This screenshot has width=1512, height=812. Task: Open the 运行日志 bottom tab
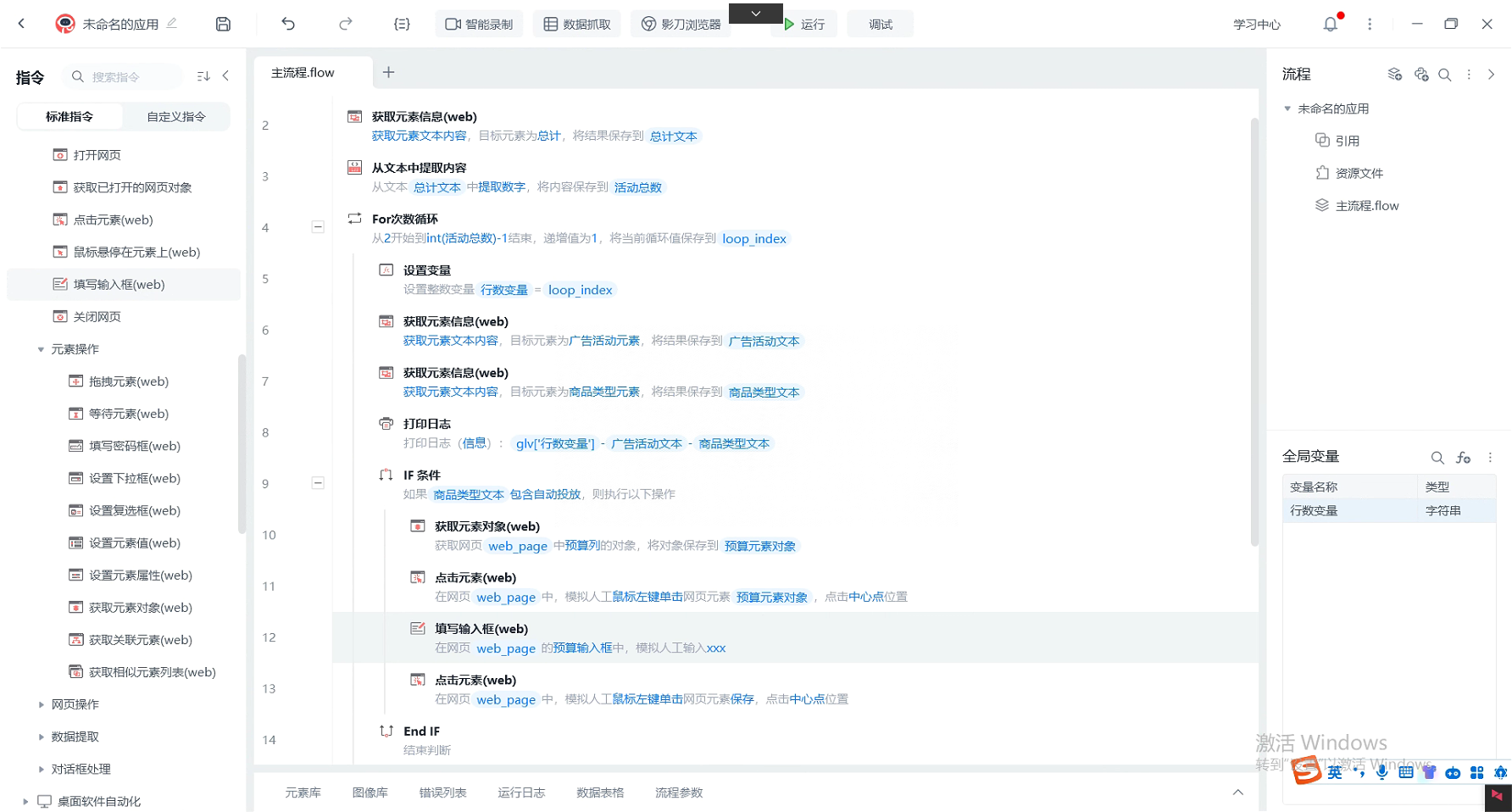click(521, 793)
